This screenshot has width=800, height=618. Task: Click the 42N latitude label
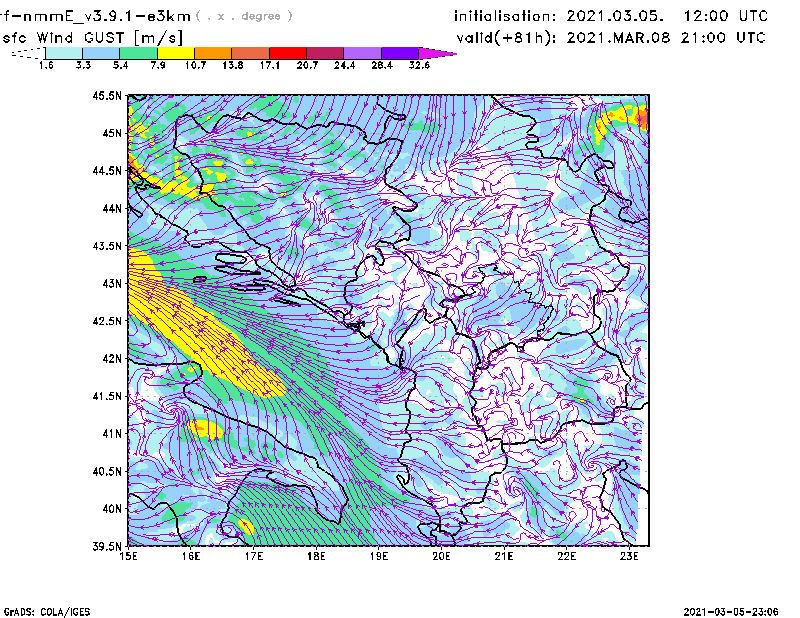pyautogui.click(x=112, y=358)
